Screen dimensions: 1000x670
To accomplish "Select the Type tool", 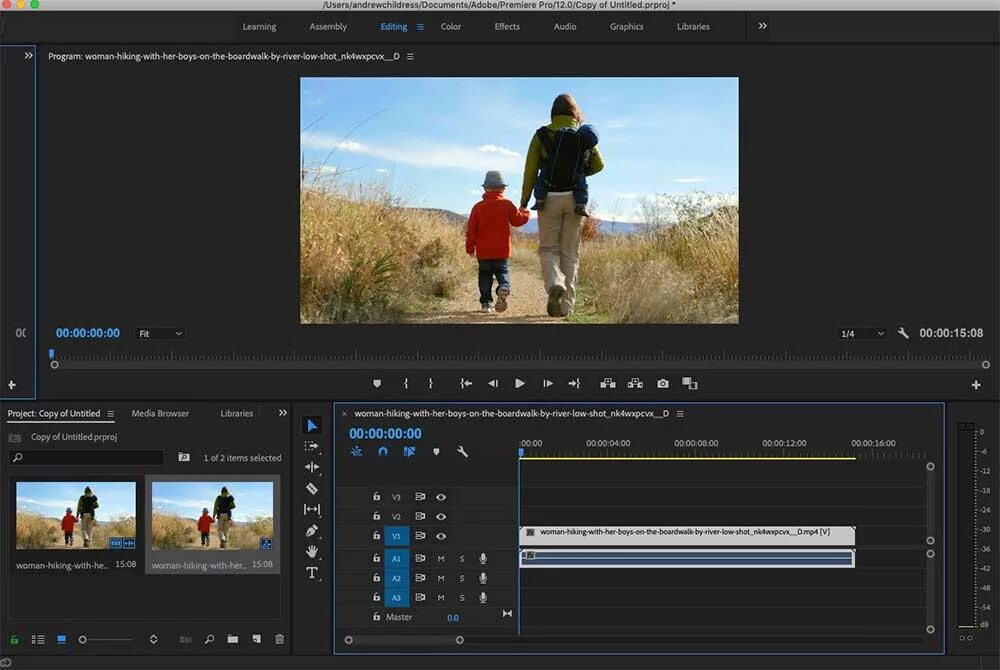I will 312,573.
